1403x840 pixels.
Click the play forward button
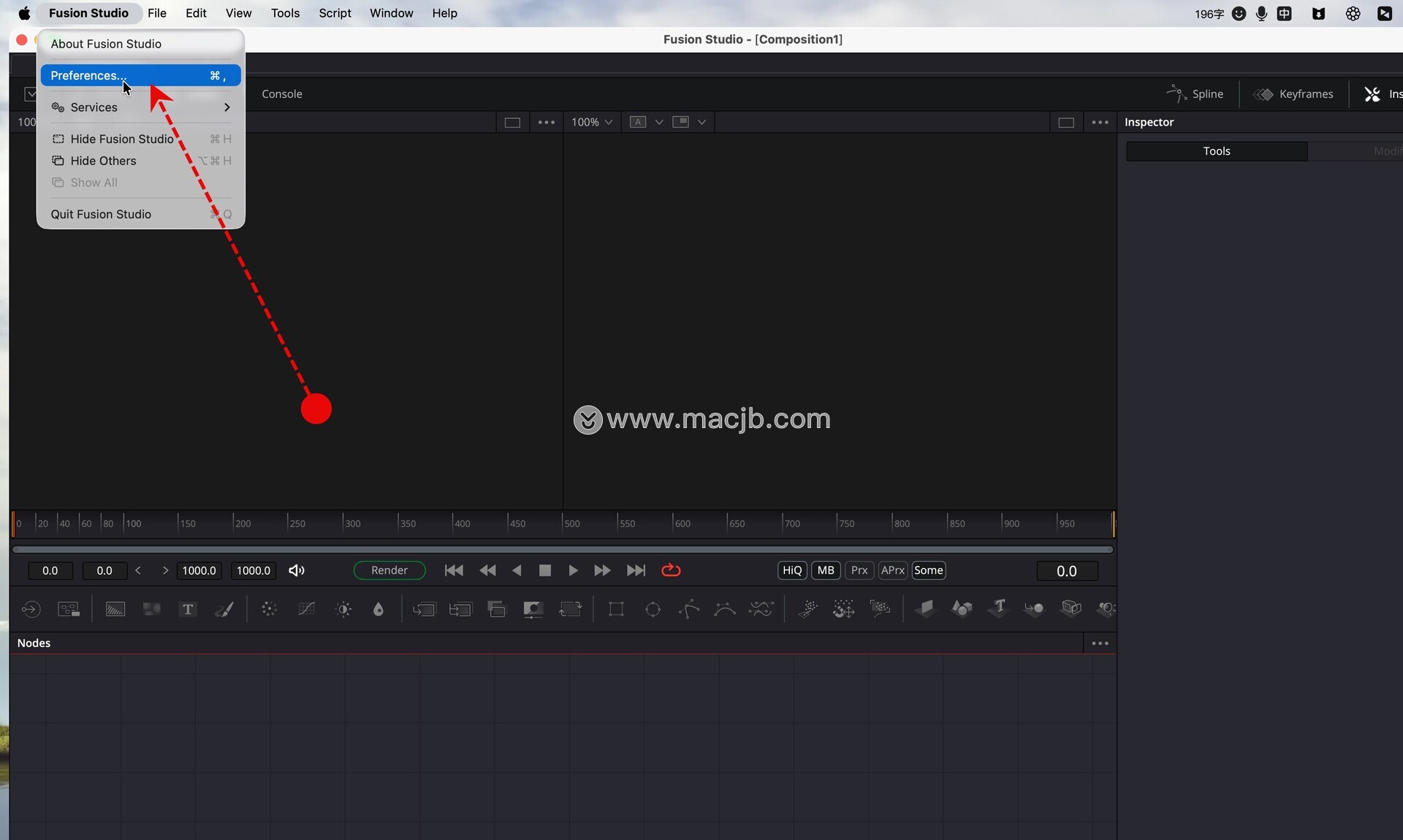point(573,570)
